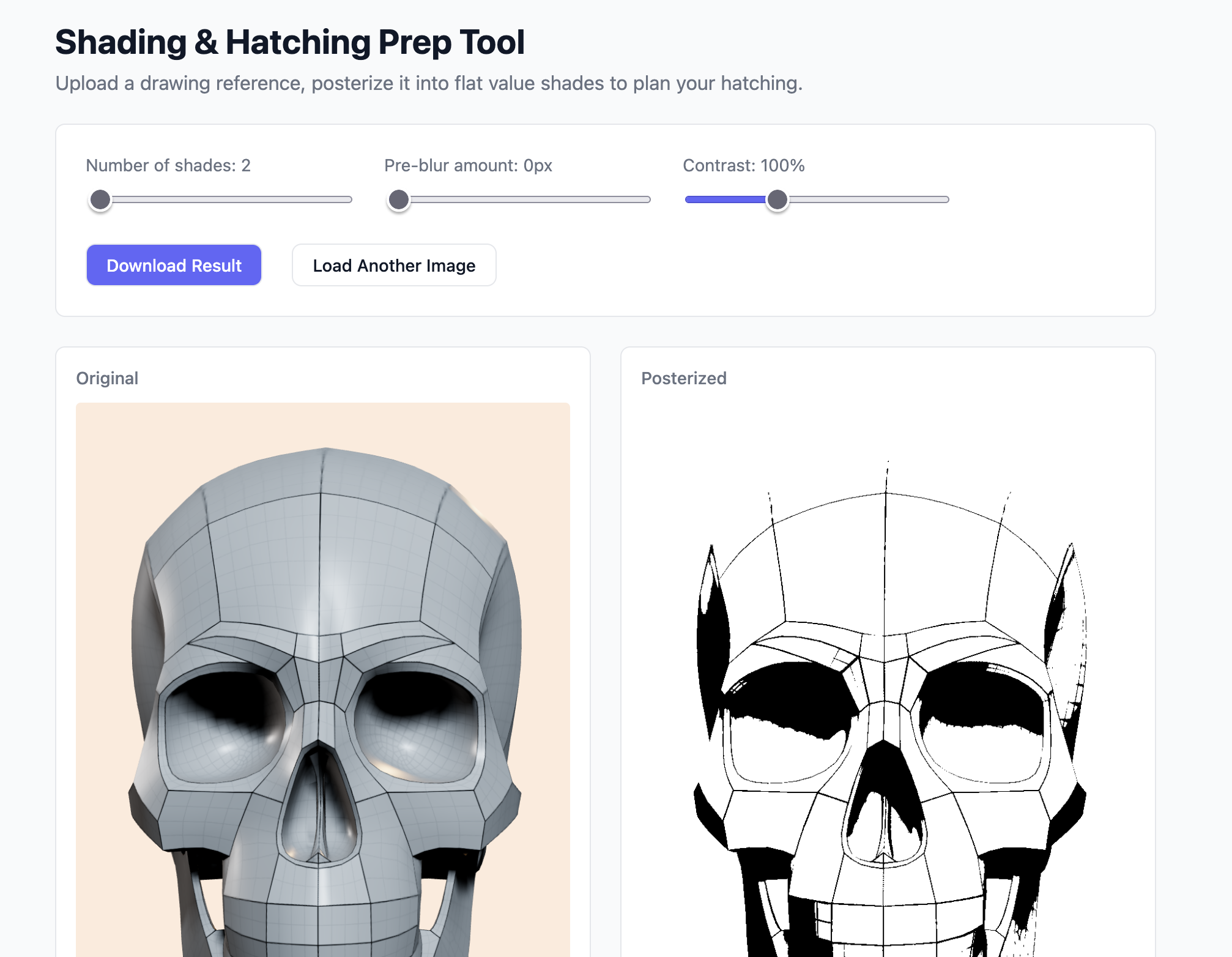Viewport: 1232px width, 957px height.
Task: Click the Original skull reference image
Action: click(x=323, y=679)
